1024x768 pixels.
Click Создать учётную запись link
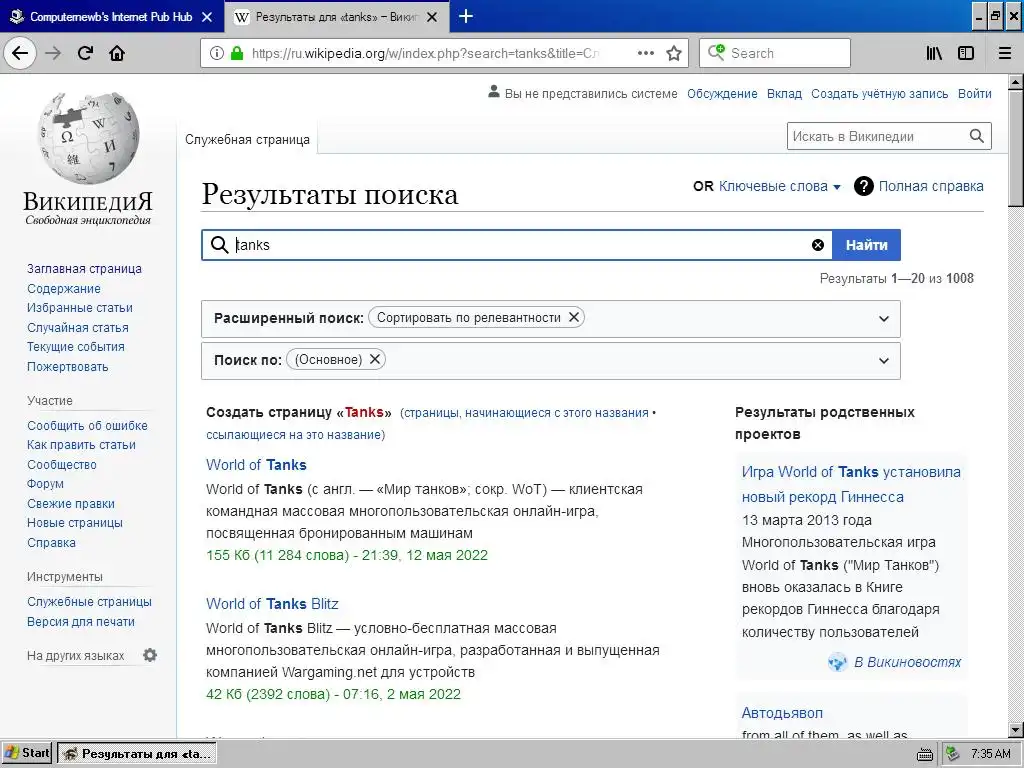[x=879, y=93]
